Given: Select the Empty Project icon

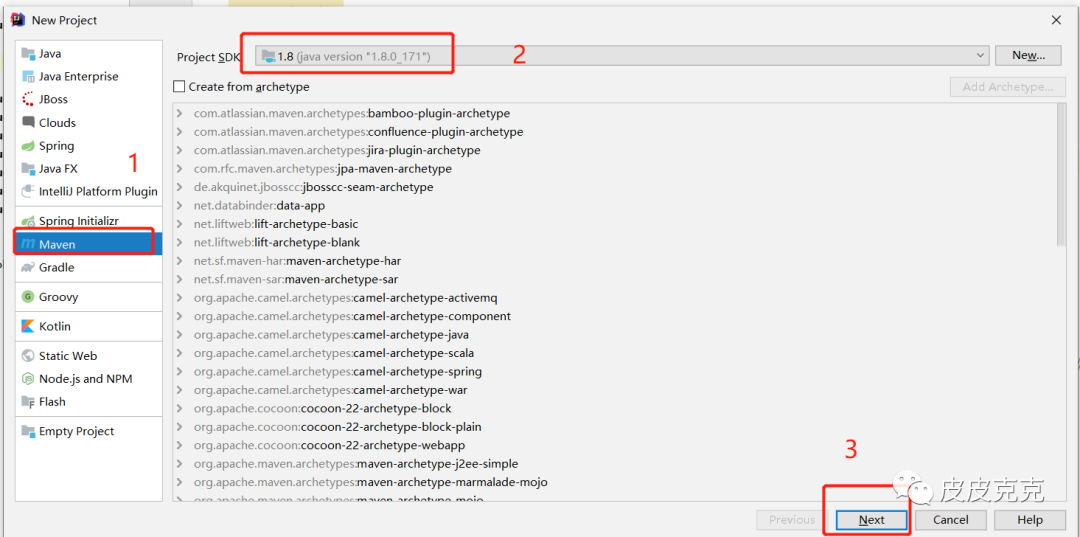Looking at the screenshot, I should tap(28, 431).
